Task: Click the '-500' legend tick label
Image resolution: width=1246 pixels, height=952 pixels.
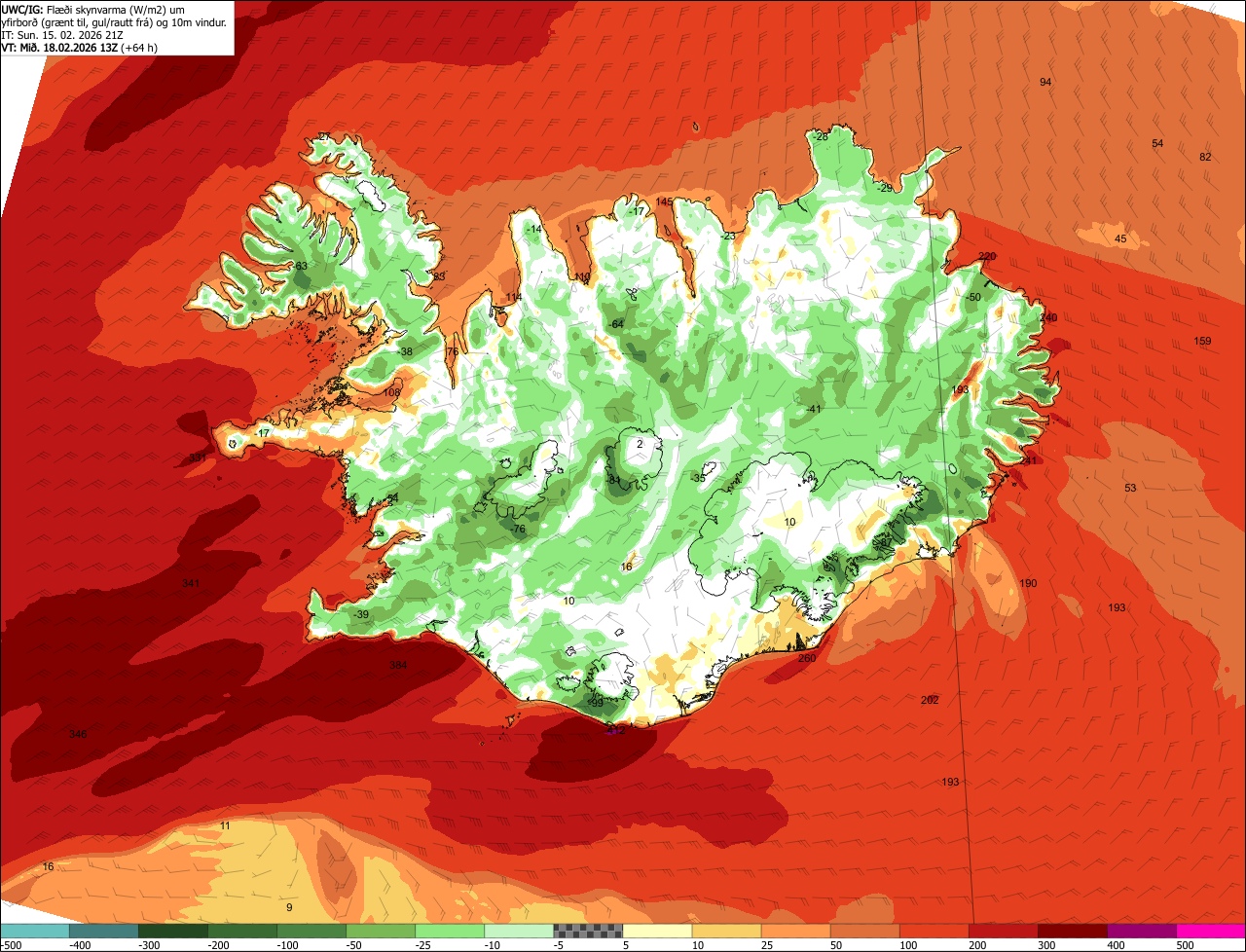Action: tap(11, 945)
